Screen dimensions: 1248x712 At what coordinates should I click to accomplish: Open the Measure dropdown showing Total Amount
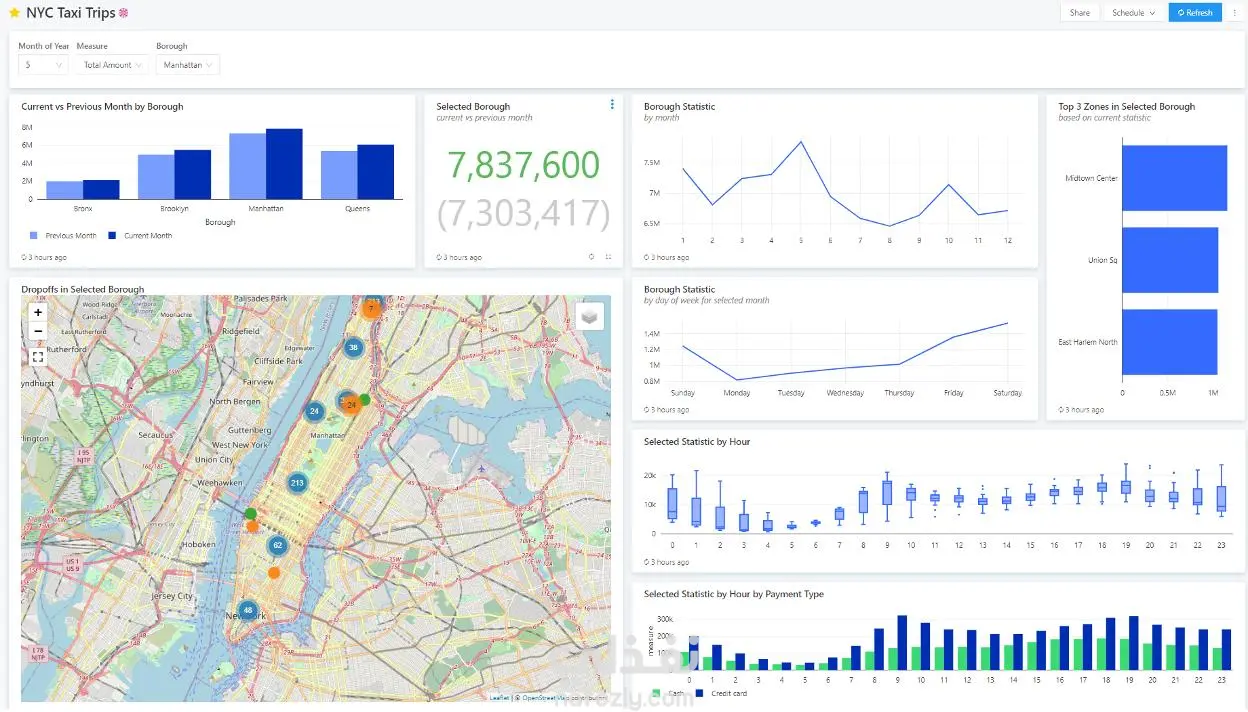click(112, 65)
